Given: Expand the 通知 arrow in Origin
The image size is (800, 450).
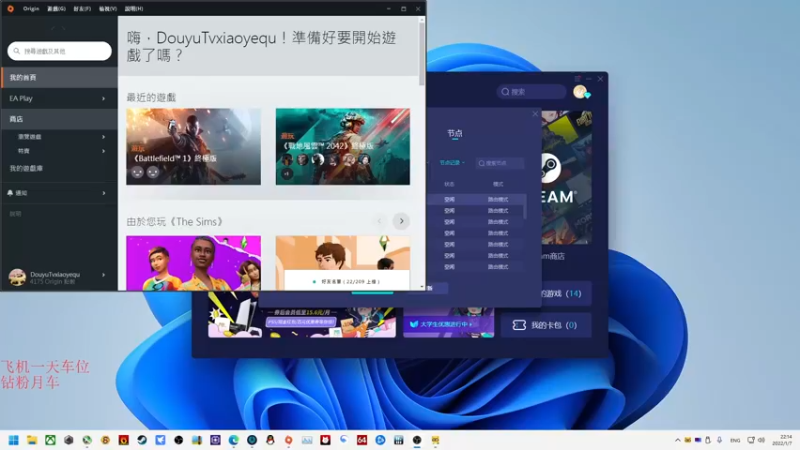Looking at the screenshot, I should tap(104, 193).
